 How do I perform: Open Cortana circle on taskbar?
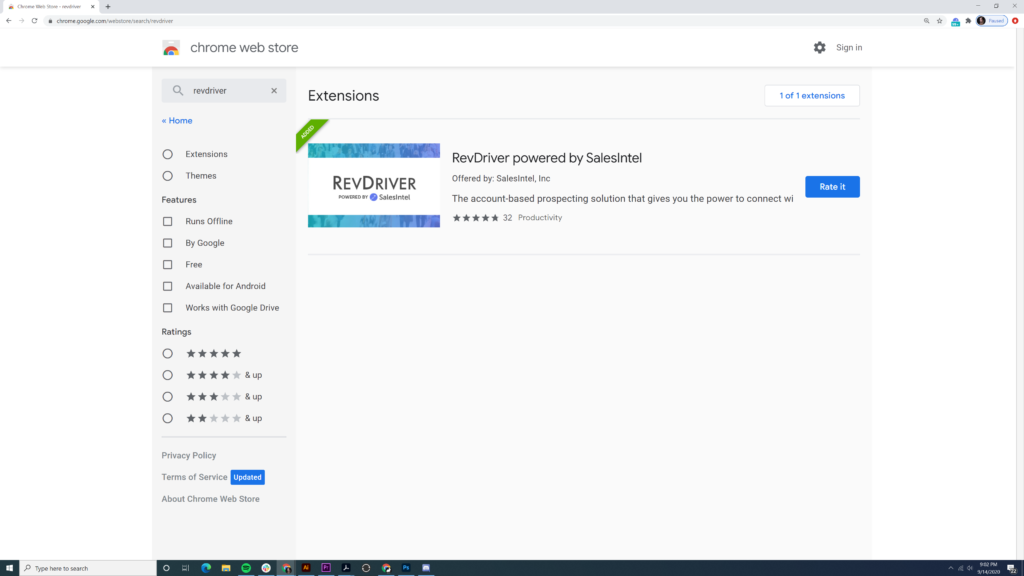point(166,568)
